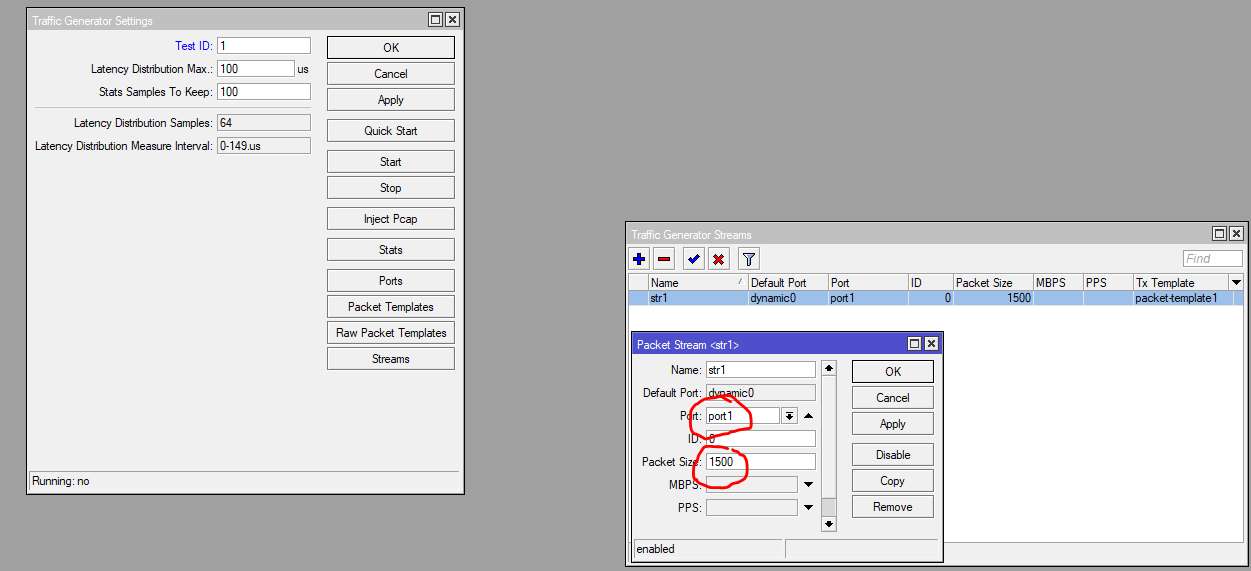This screenshot has width=1251, height=571.
Task: Copy the str1 packet stream
Action: pyautogui.click(x=893, y=481)
